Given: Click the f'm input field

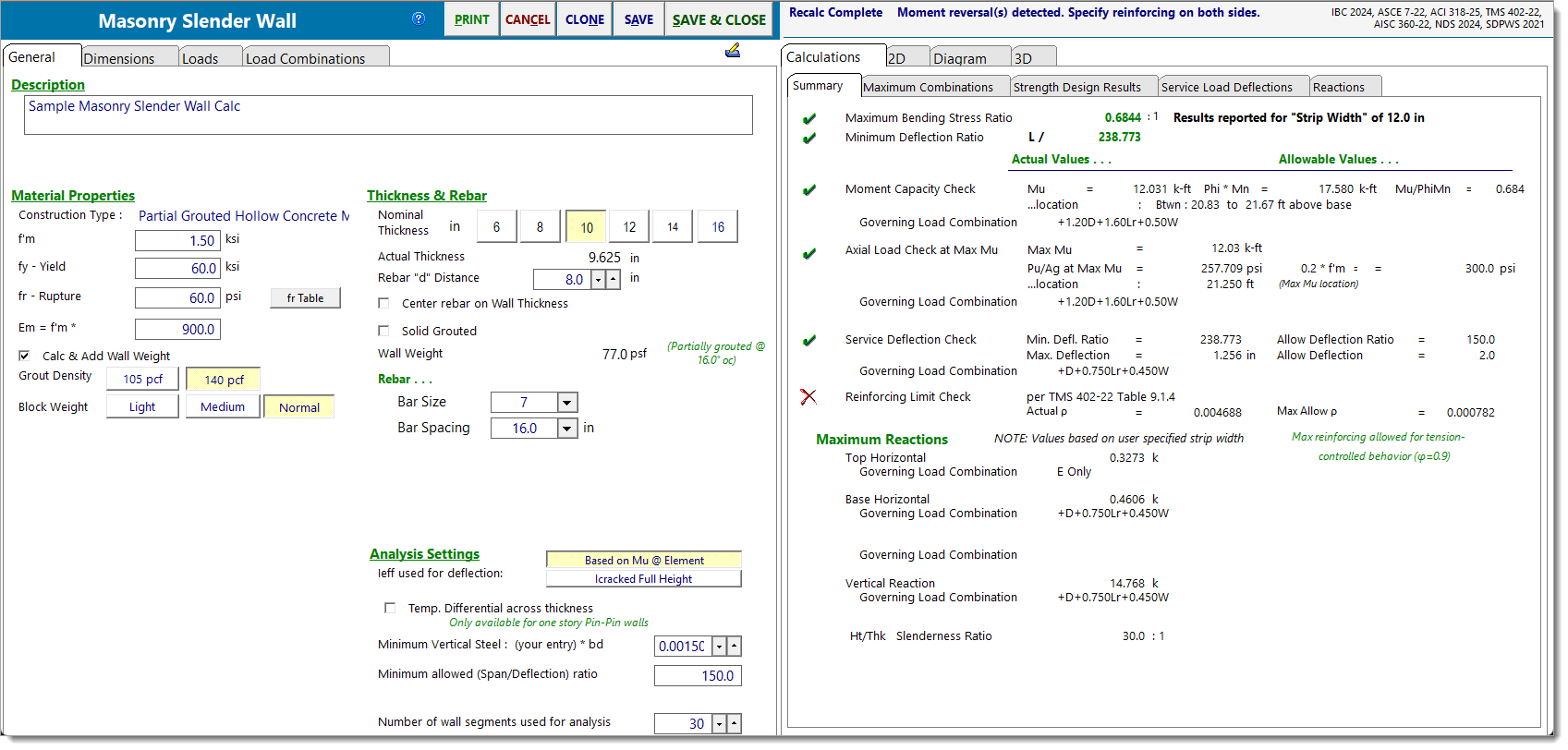Looking at the screenshot, I should tap(177, 241).
